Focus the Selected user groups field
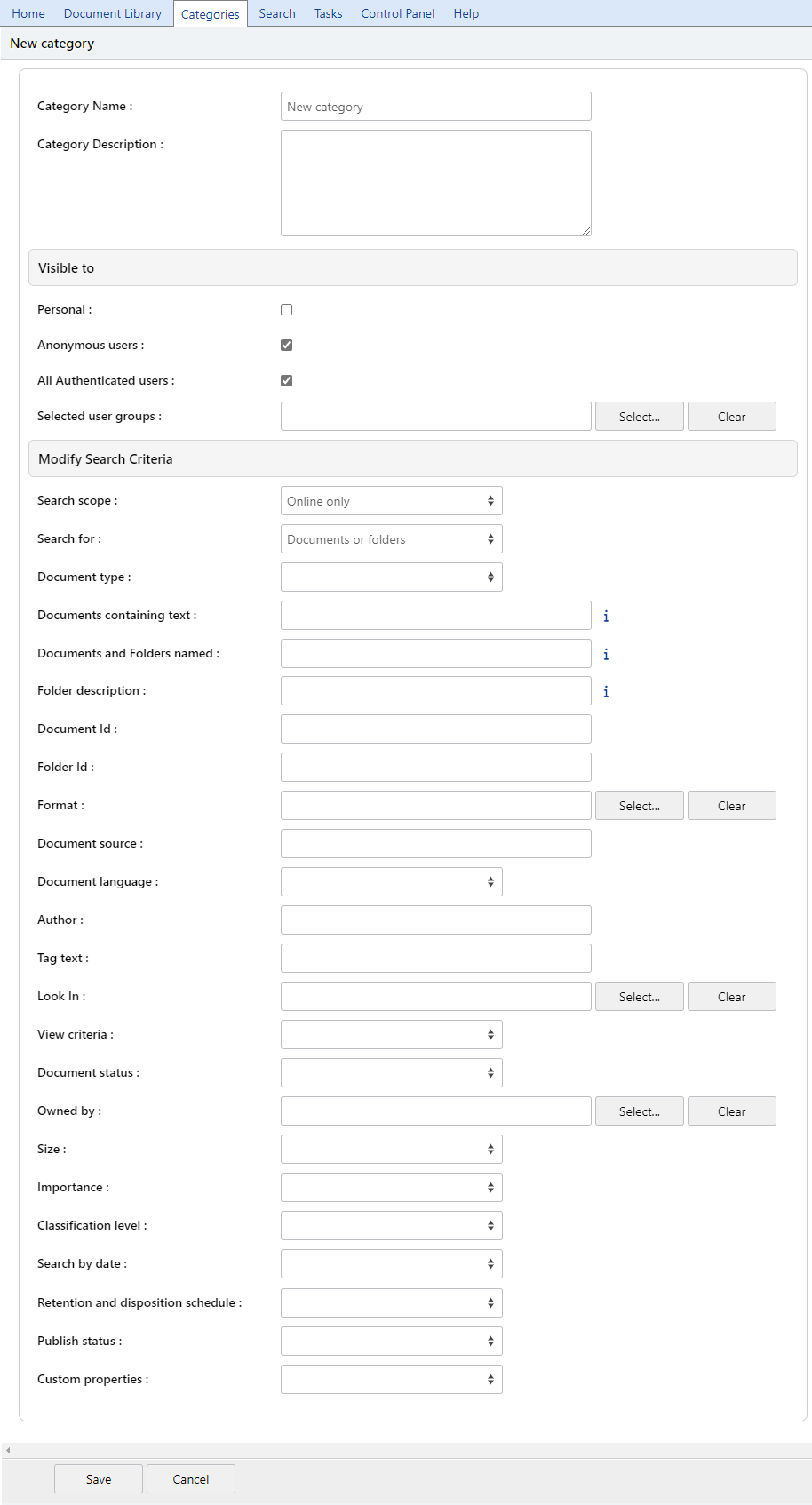The height and width of the screenshot is (1505, 812). point(436,417)
